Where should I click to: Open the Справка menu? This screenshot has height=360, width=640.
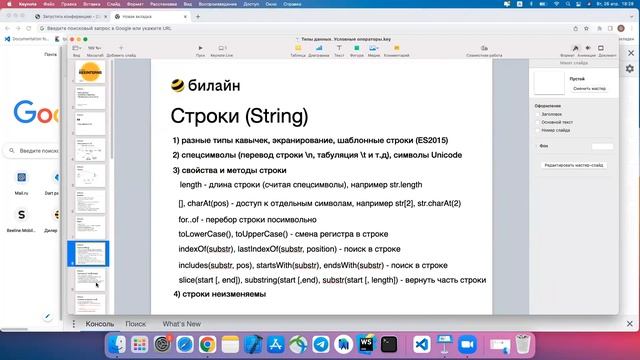292,4
